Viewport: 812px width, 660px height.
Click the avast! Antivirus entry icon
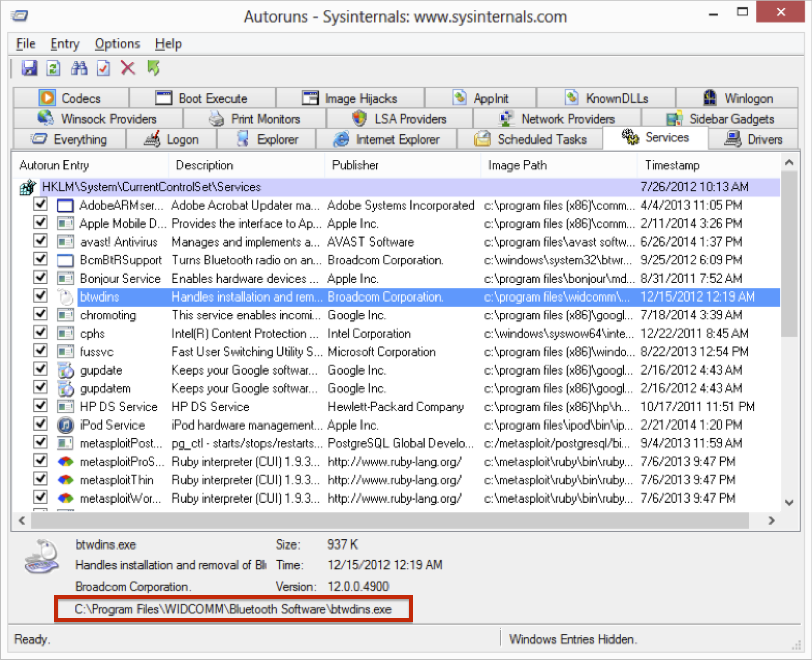pos(65,242)
